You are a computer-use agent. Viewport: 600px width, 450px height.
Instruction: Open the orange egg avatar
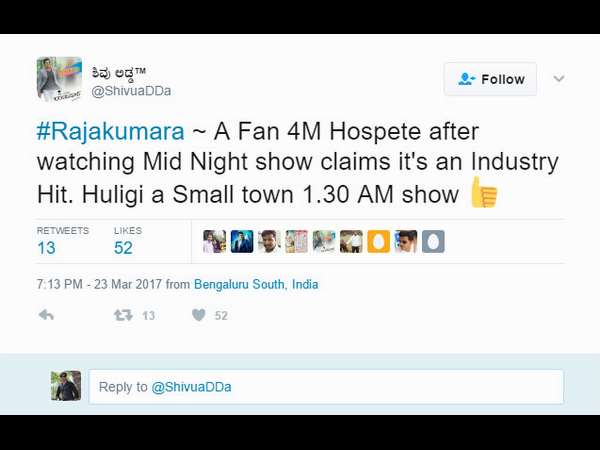point(378,241)
